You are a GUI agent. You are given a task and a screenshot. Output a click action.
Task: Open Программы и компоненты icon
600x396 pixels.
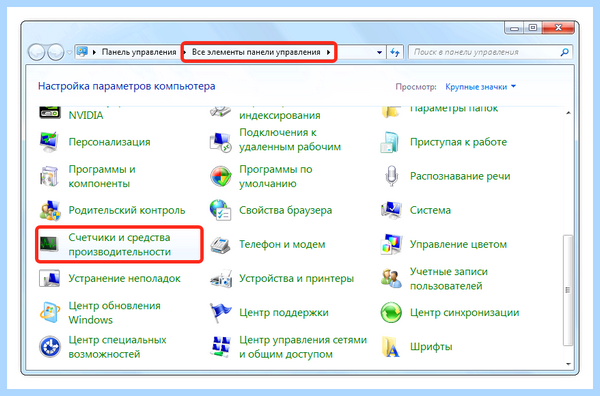49,176
